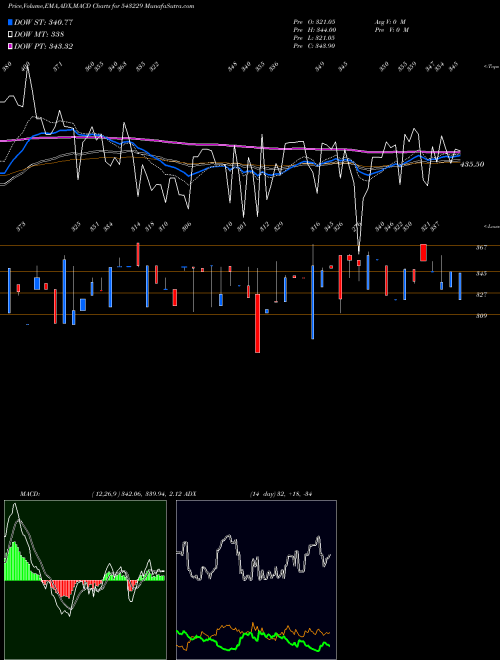Screen dimensions: 500x660
Task: Click the 367 price axis label
Action: point(481,248)
